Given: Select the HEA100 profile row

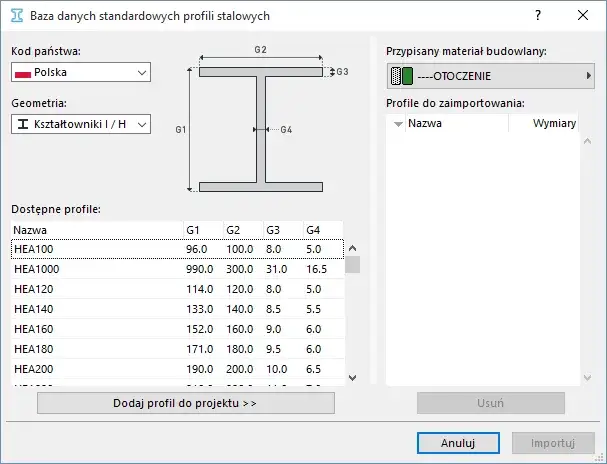Looking at the screenshot, I should [176, 249].
